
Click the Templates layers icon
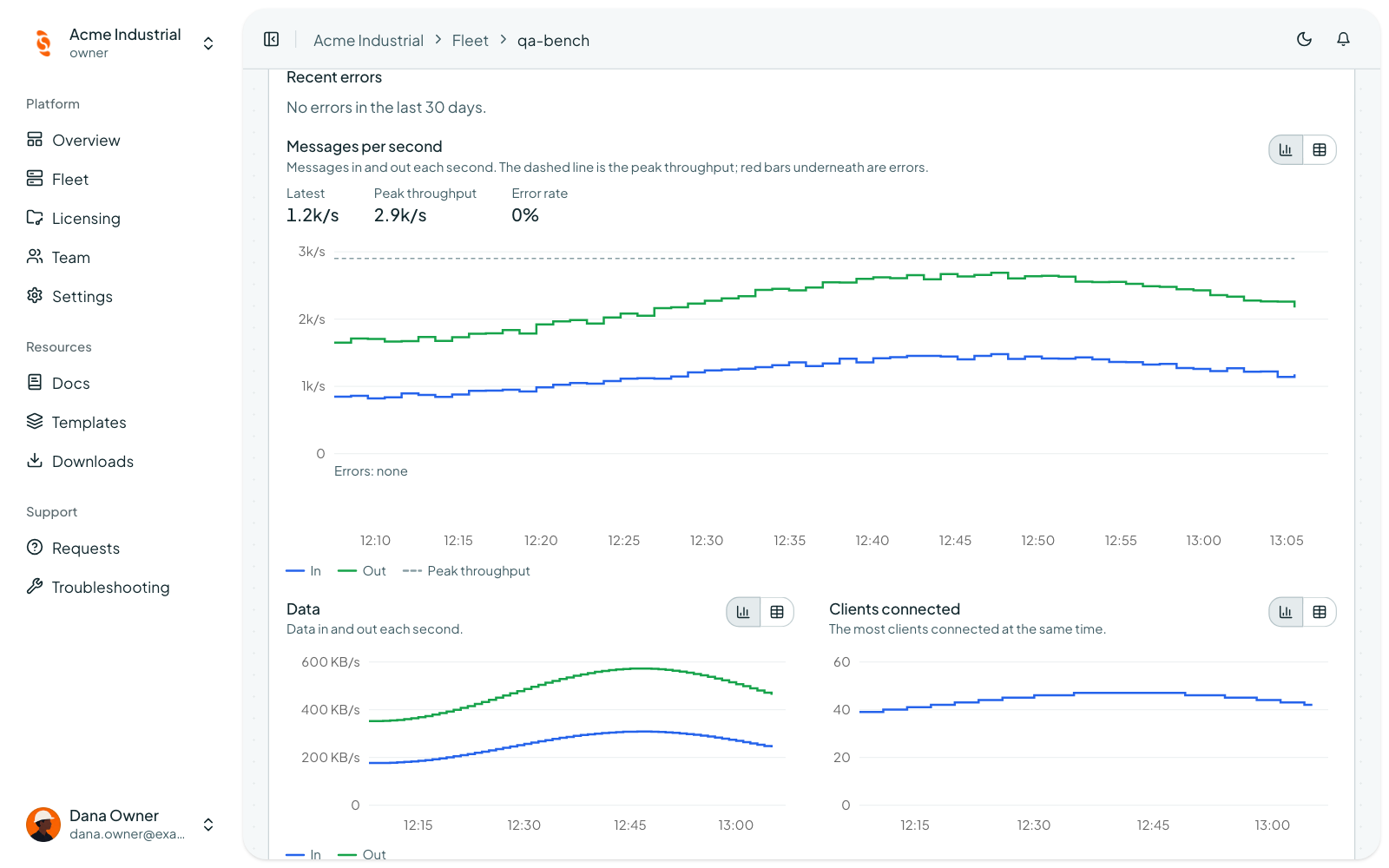[35, 422]
